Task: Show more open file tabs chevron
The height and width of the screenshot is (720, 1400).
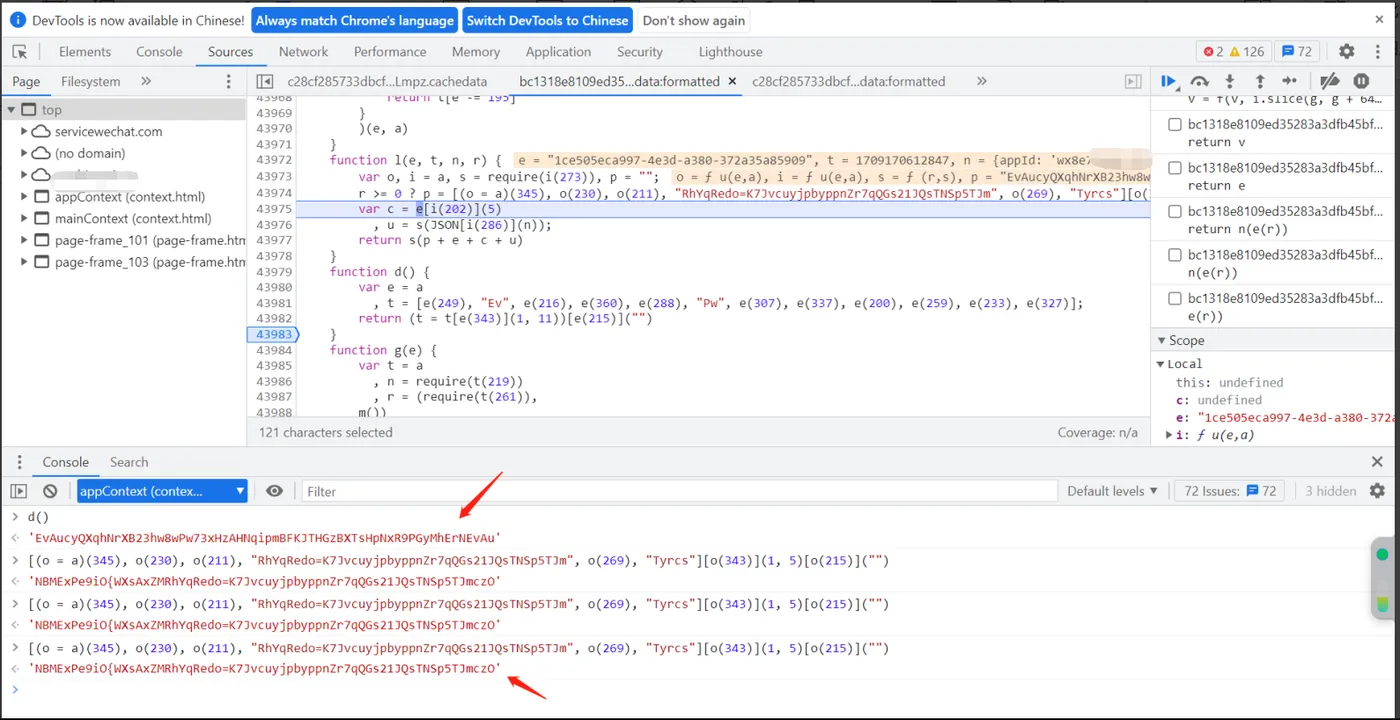Action: 981,81
